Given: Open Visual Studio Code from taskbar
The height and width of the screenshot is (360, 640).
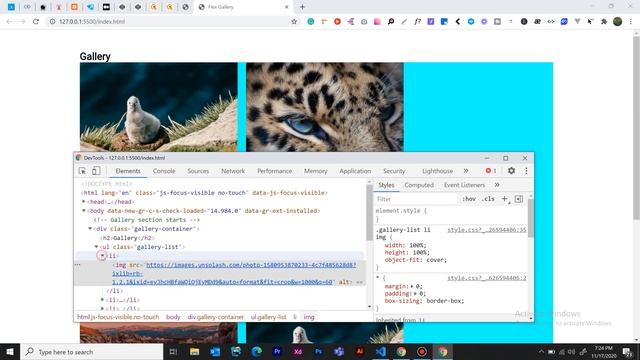Looking at the screenshot, I should [380, 351].
